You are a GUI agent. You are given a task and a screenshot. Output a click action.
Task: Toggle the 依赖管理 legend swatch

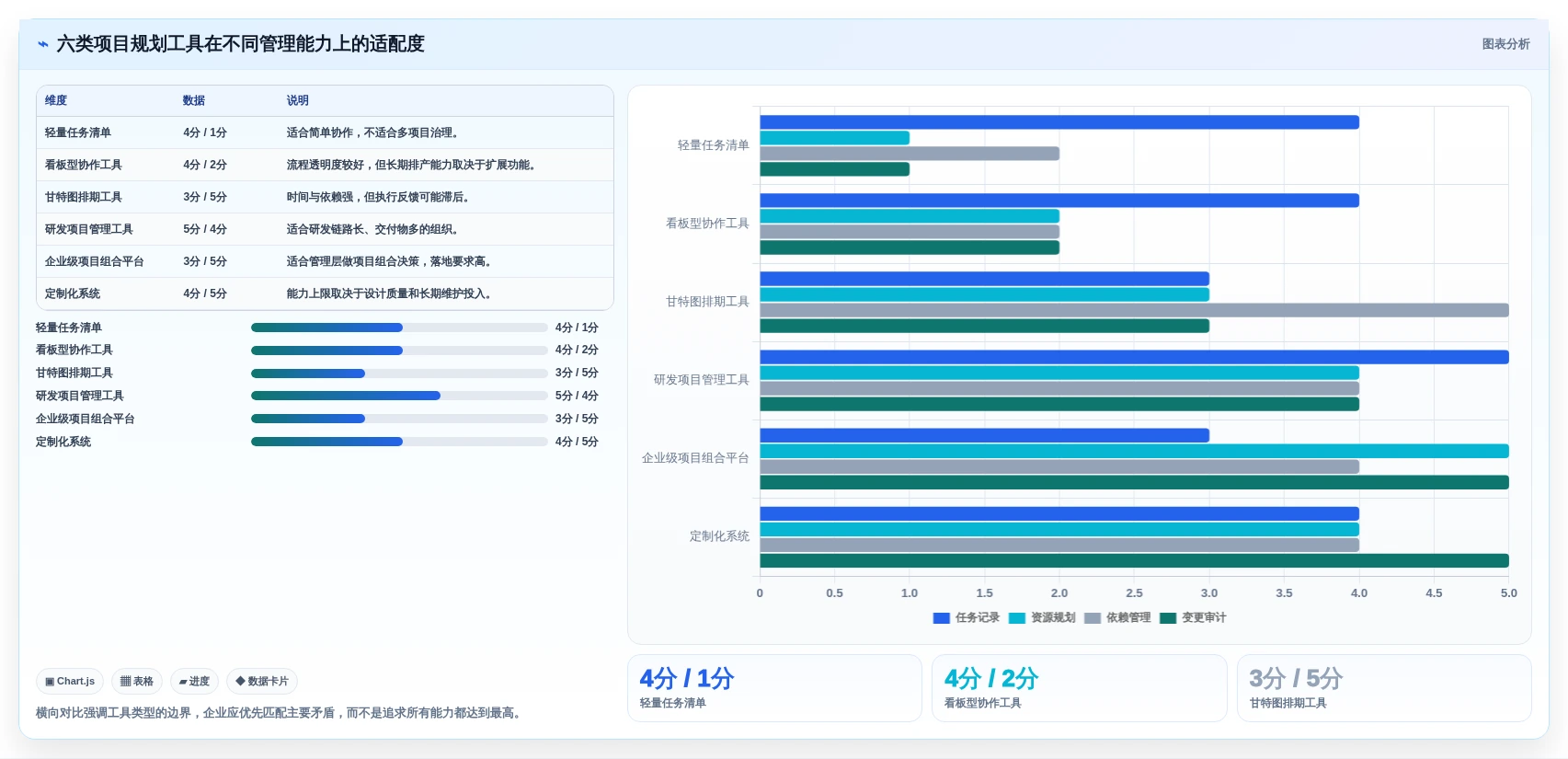[x=1093, y=618]
